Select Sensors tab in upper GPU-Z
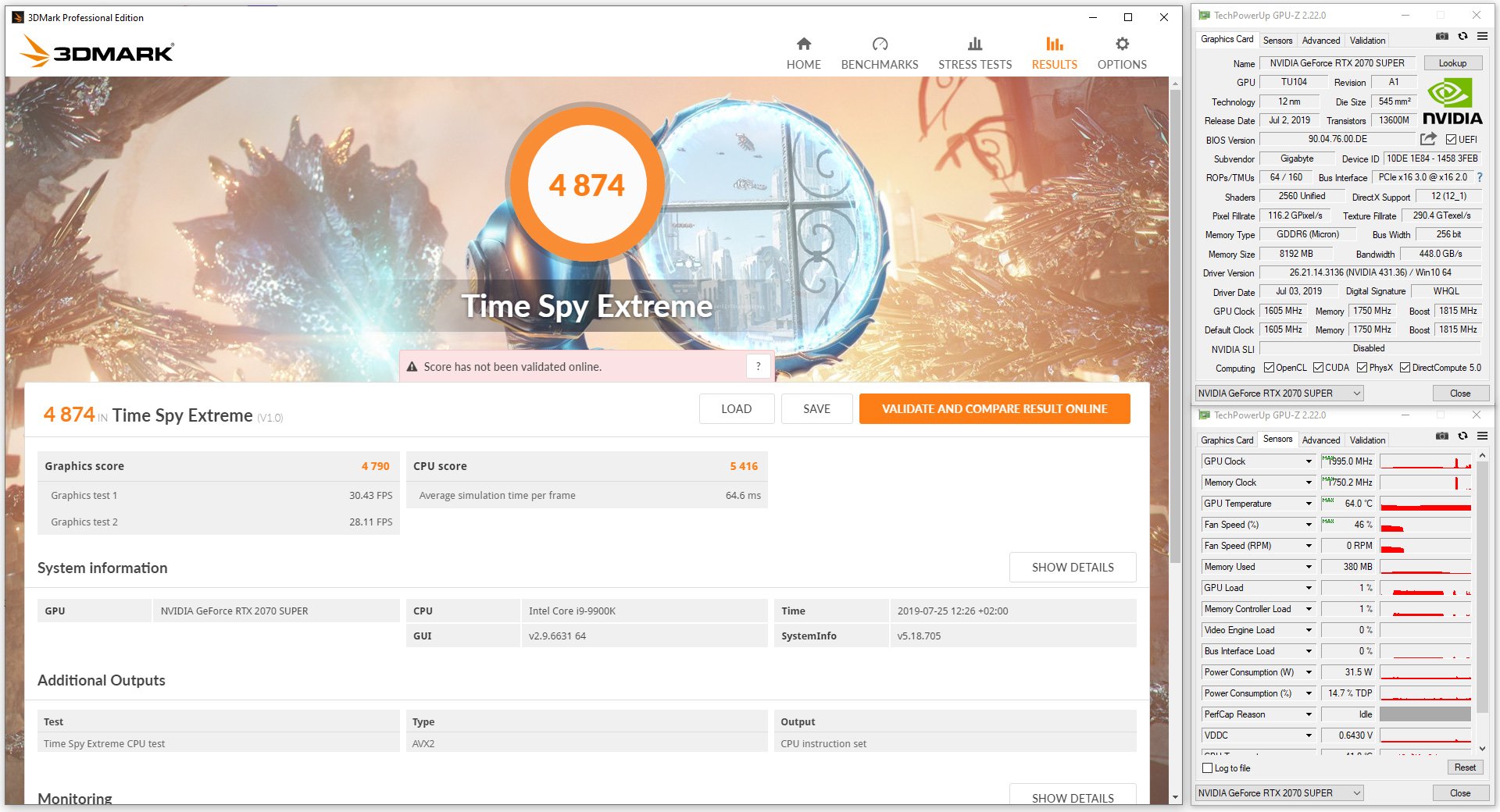The image size is (1500, 812). pos(1277,41)
